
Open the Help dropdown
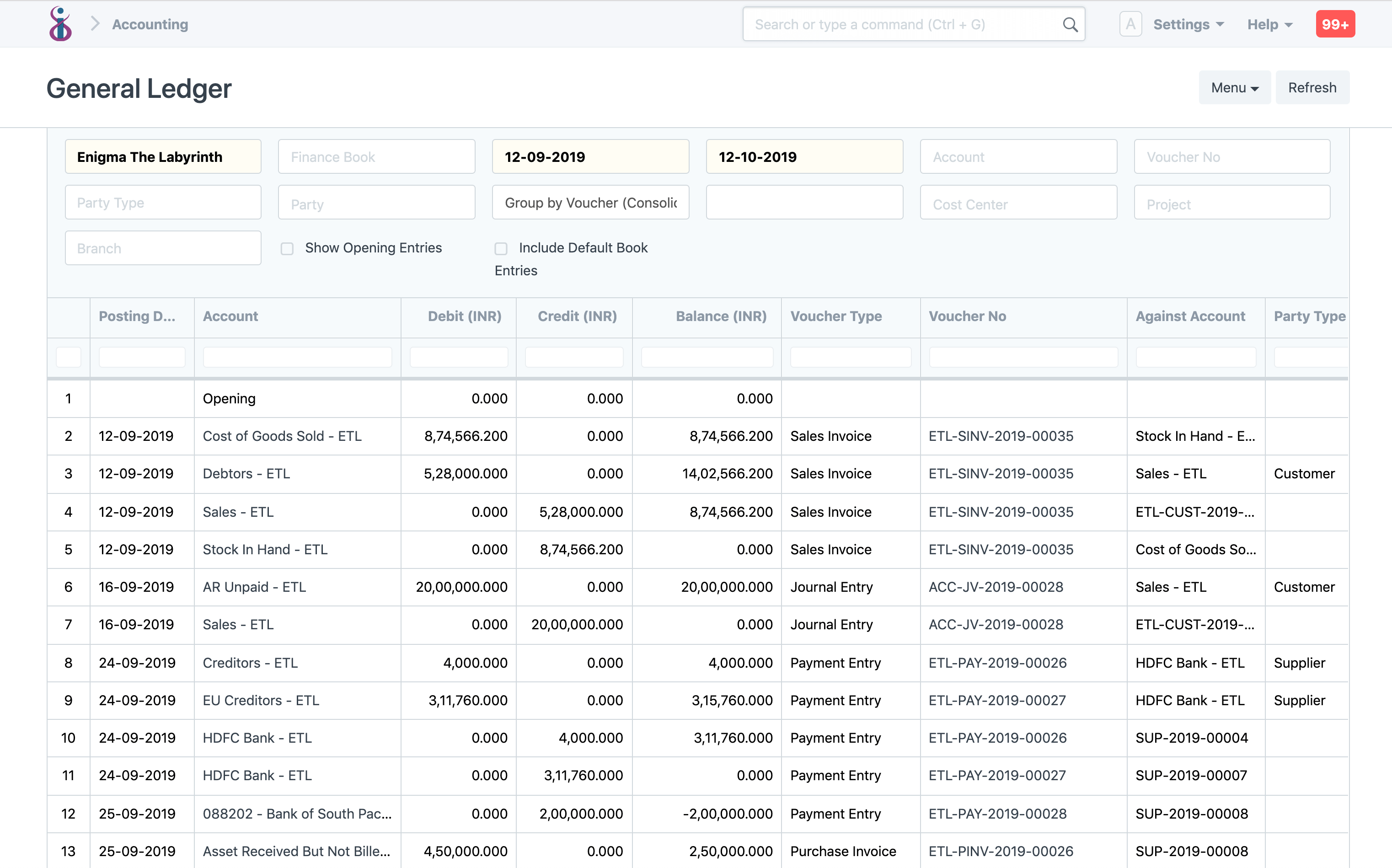tap(1269, 24)
